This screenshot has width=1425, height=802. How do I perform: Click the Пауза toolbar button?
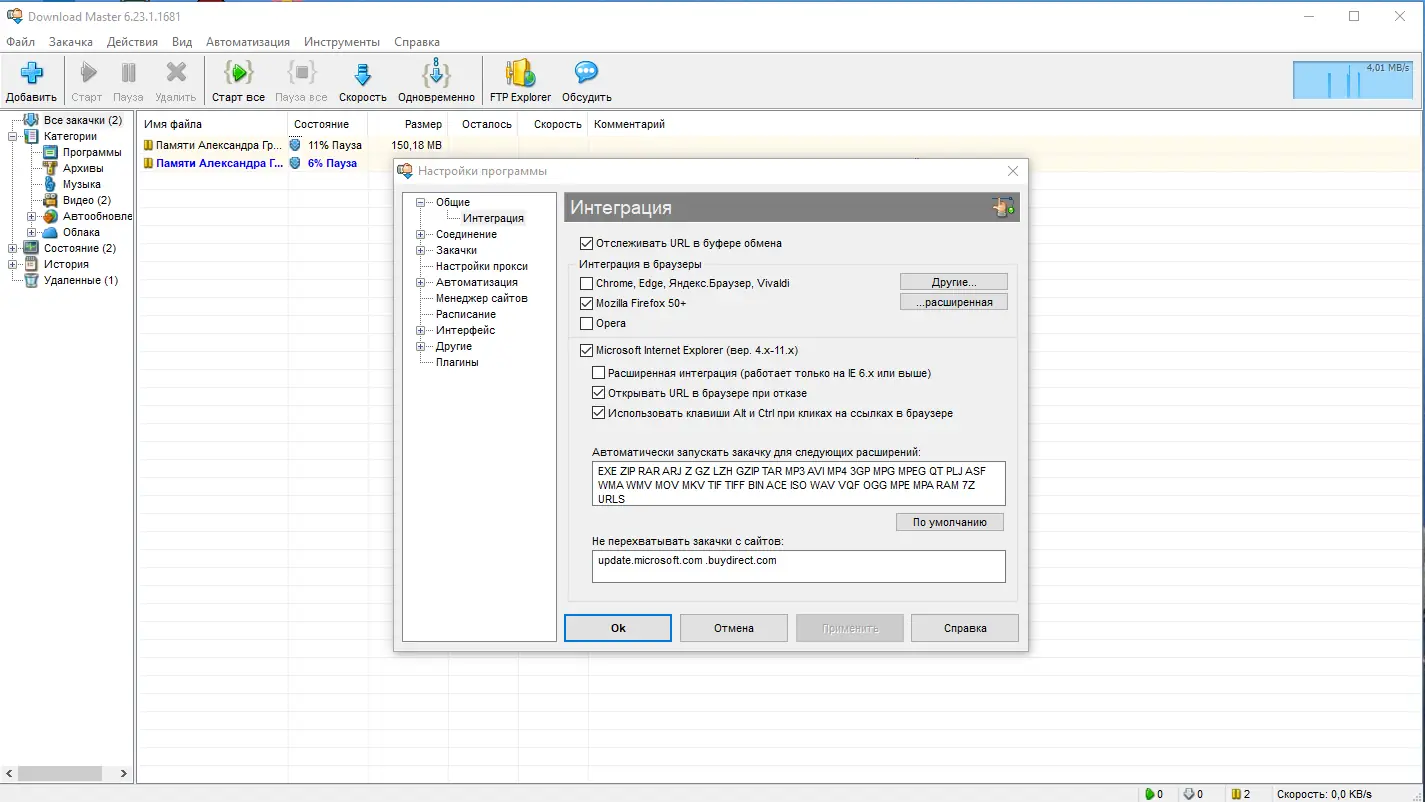pyautogui.click(x=128, y=81)
